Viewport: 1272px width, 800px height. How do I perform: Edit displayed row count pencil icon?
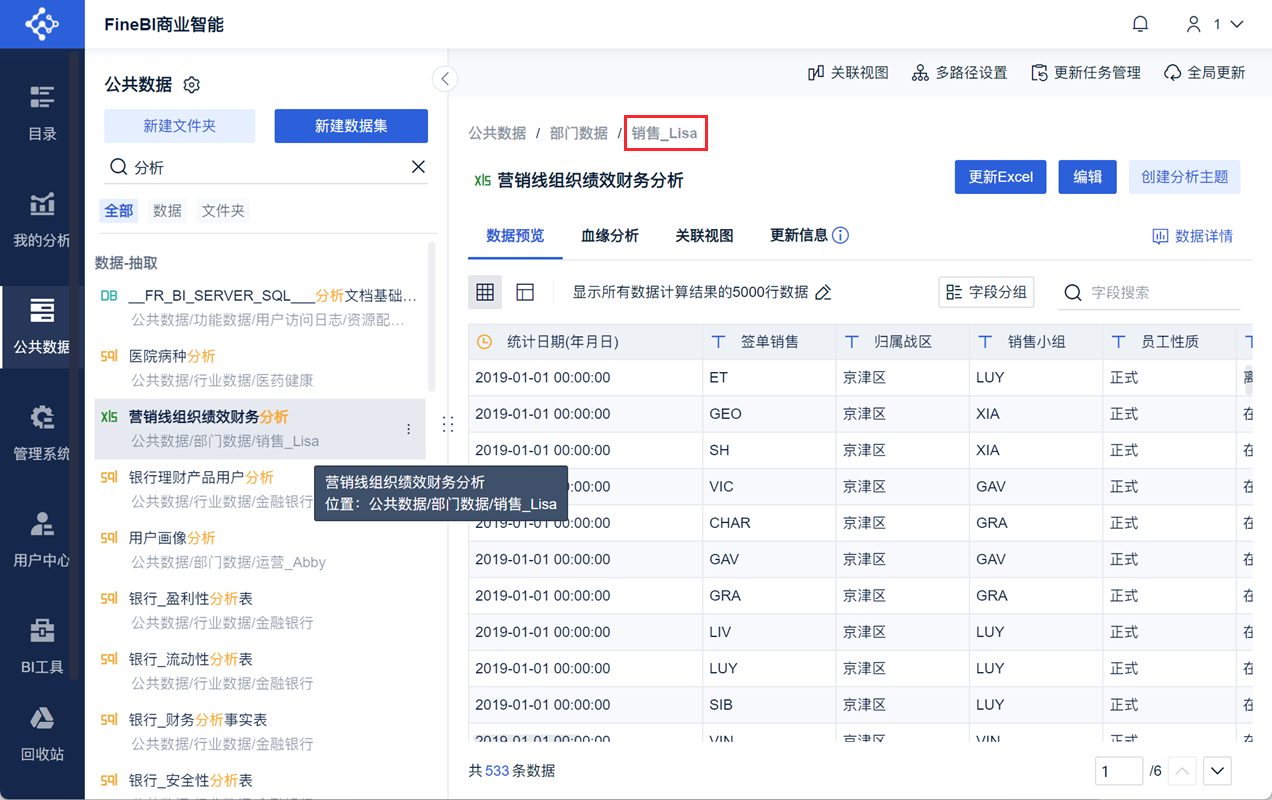click(823, 293)
